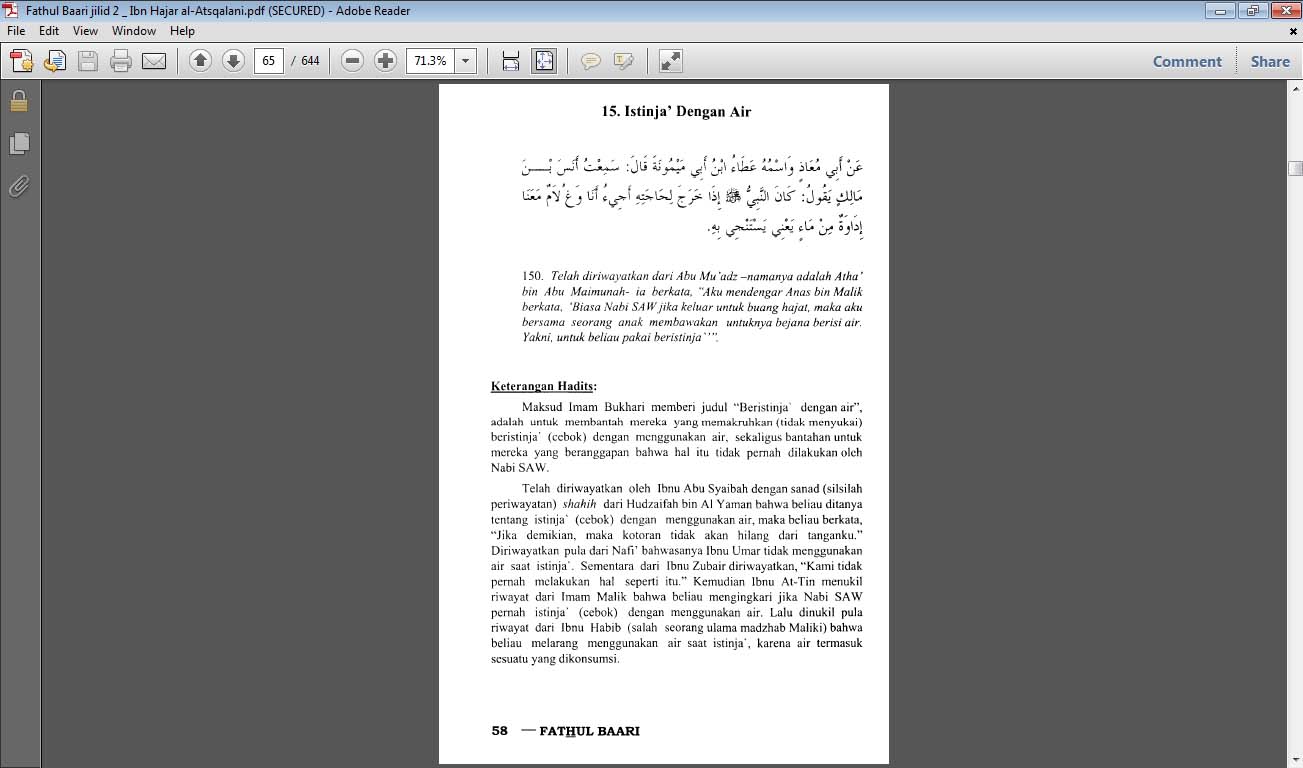The height and width of the screenshot is (768, 1303).
Task: Zoom out of the page
Action: (x=352, y=60)
